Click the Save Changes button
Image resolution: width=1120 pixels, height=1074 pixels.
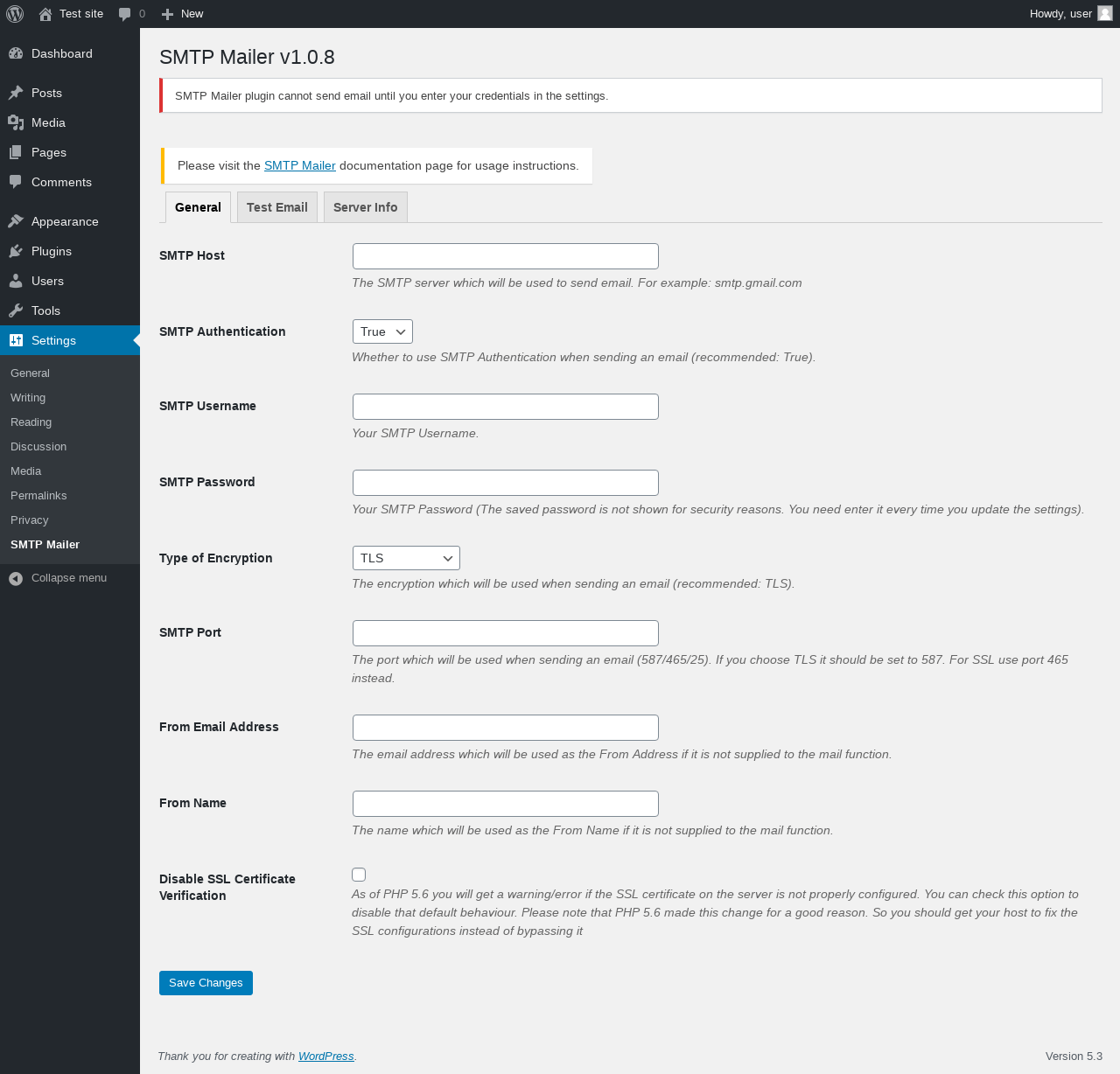pos(206,983)
